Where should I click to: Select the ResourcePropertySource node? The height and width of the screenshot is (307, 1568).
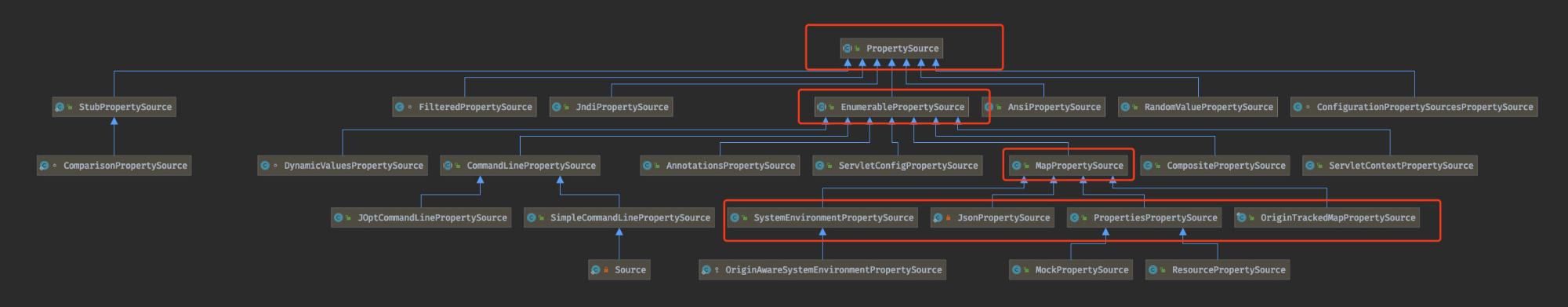[1218, 270]
